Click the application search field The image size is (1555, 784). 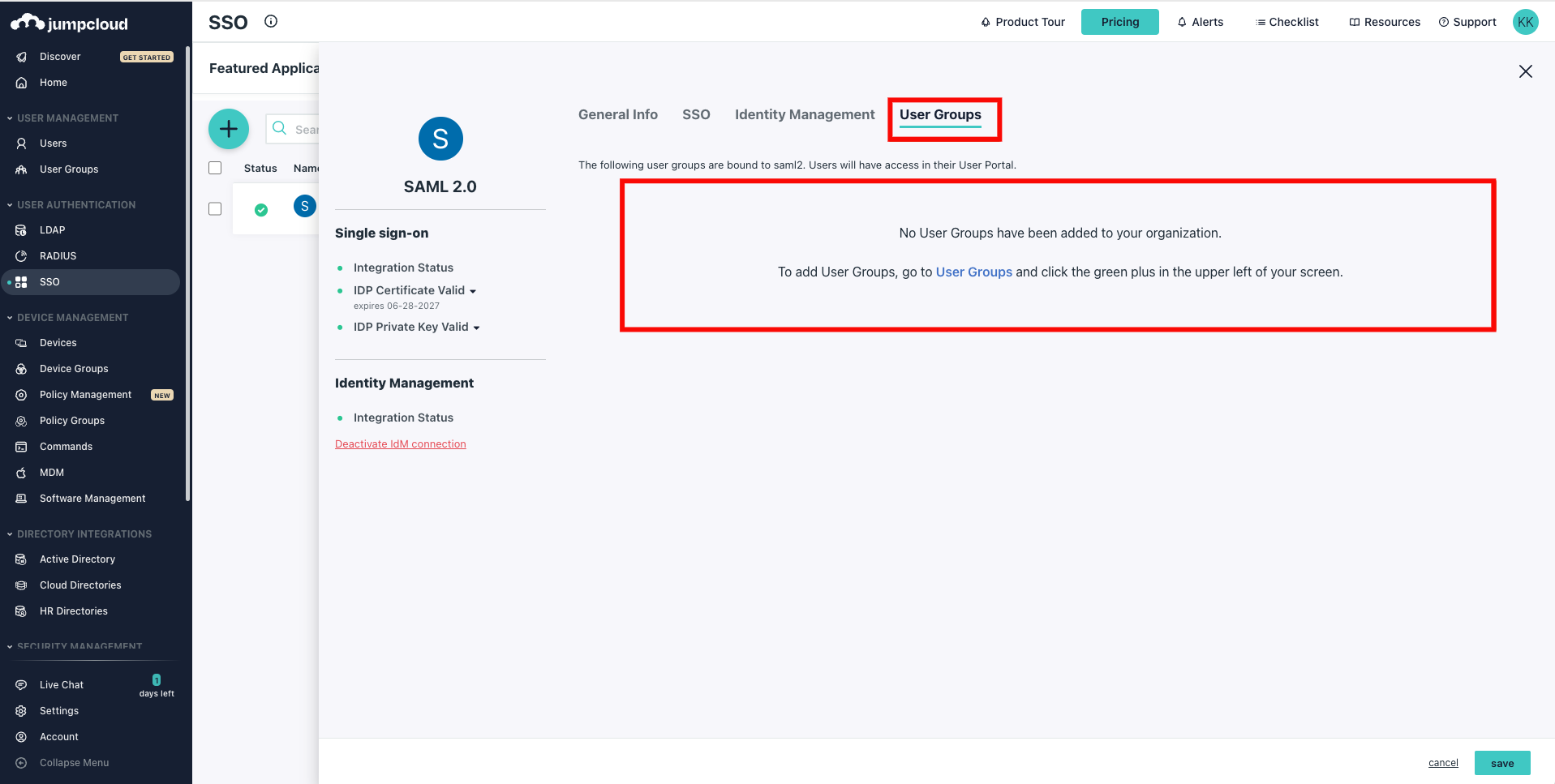tap(293, 129)
